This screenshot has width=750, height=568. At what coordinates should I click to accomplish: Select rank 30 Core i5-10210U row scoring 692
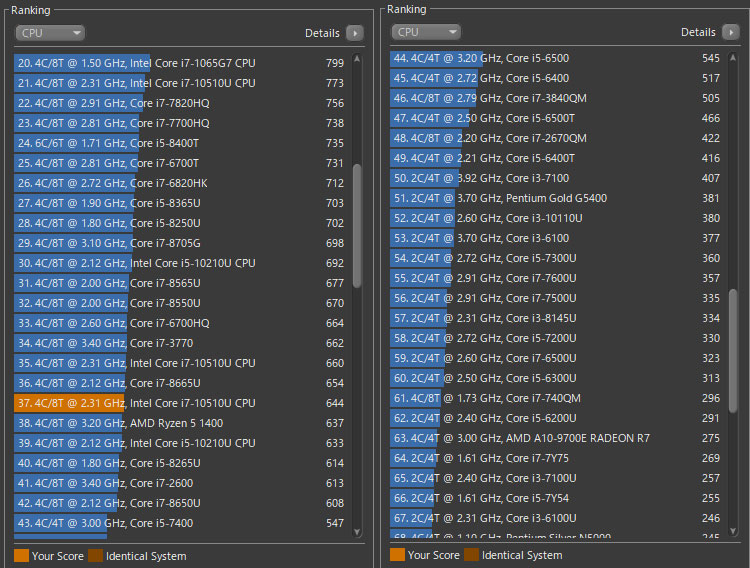[181, 263]
